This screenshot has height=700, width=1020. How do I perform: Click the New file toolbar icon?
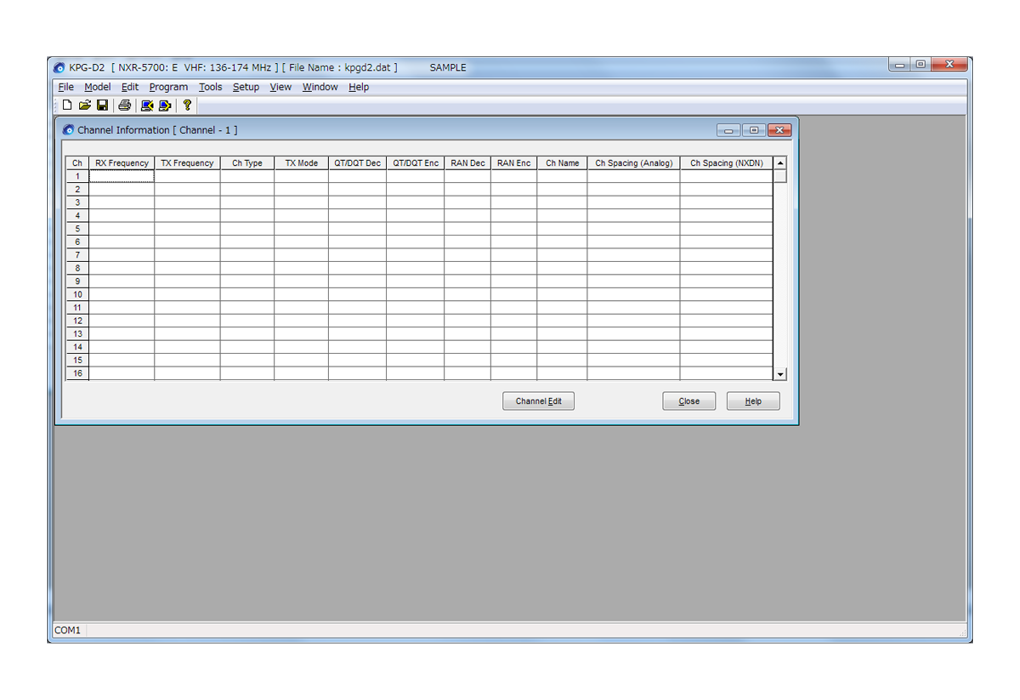[x=67, y=105]
